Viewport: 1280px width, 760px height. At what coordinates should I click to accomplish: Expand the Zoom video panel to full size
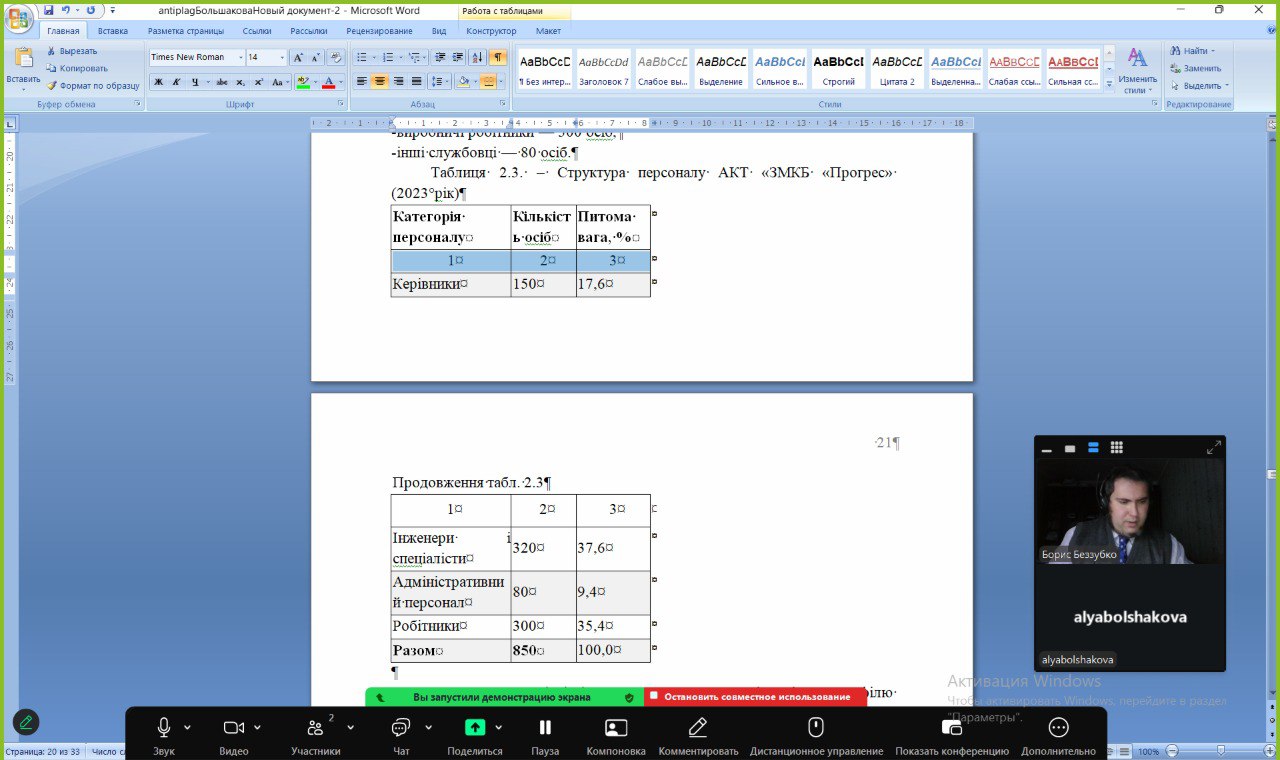pyautogui.click(x=1213, y=448)
